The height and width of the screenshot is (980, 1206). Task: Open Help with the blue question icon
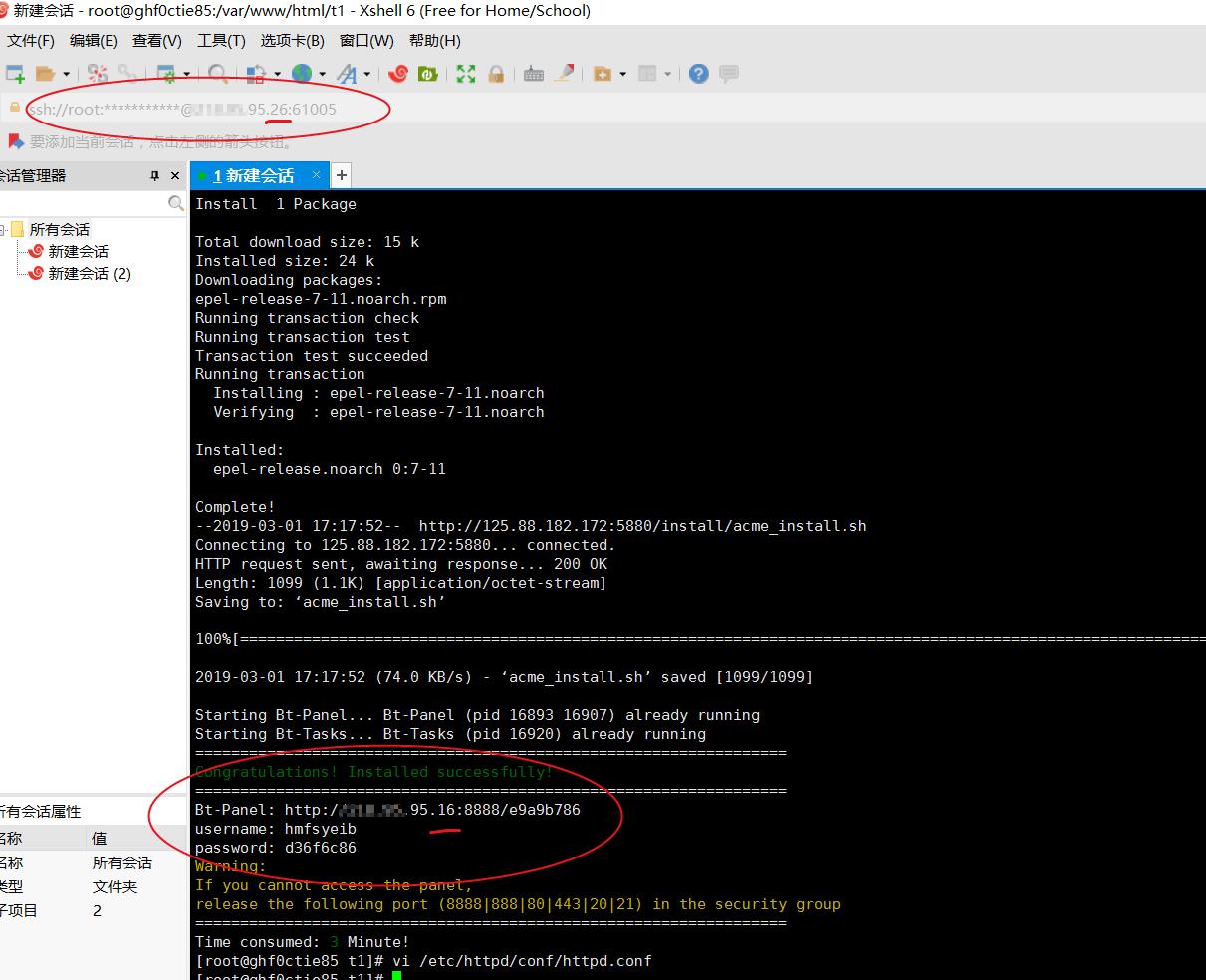coord(699,74)
